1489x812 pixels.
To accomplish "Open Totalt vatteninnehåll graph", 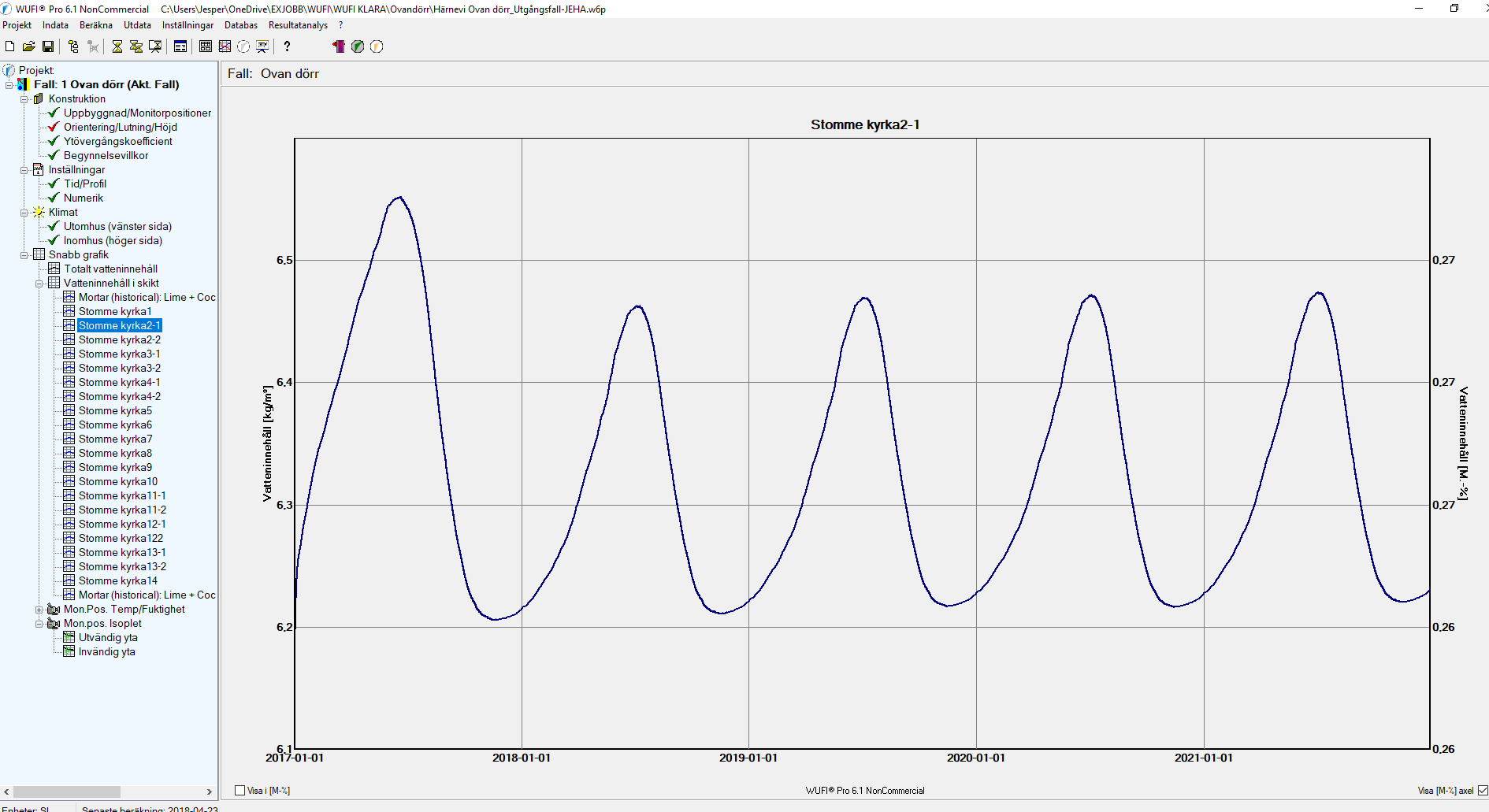I will (x=110, y=269).
